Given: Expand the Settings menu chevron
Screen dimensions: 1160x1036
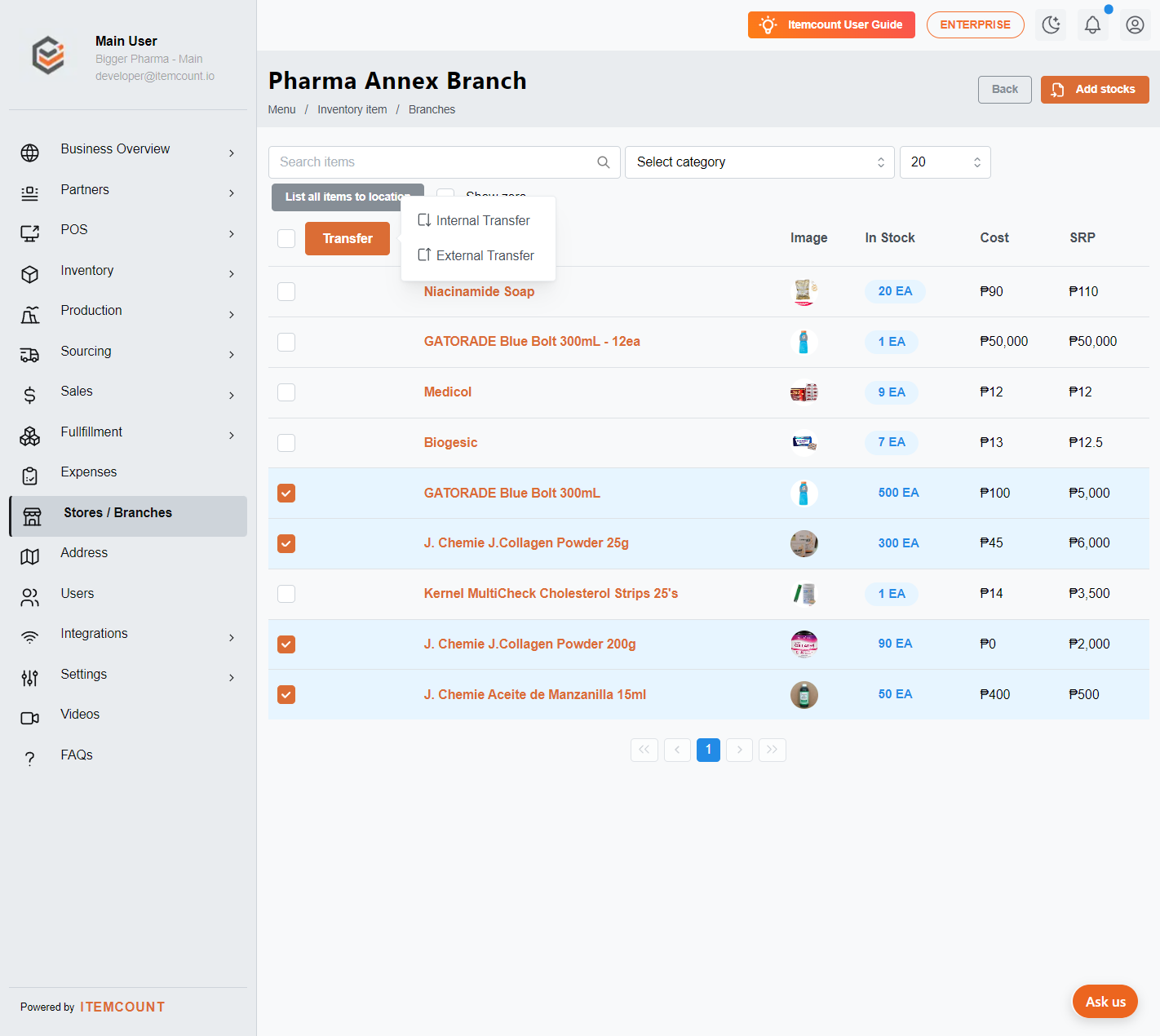Looking at the screenshot, I should (x=232, y=678).
